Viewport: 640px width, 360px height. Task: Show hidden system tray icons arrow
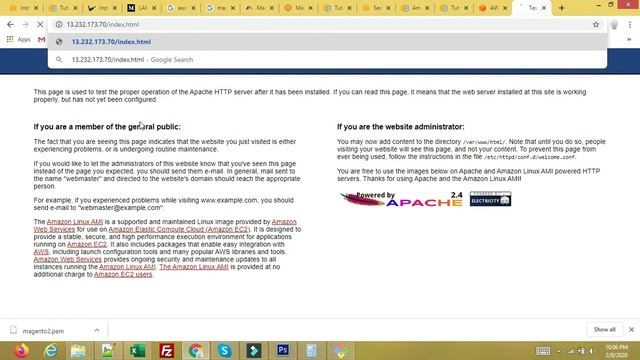coord(559,351)
